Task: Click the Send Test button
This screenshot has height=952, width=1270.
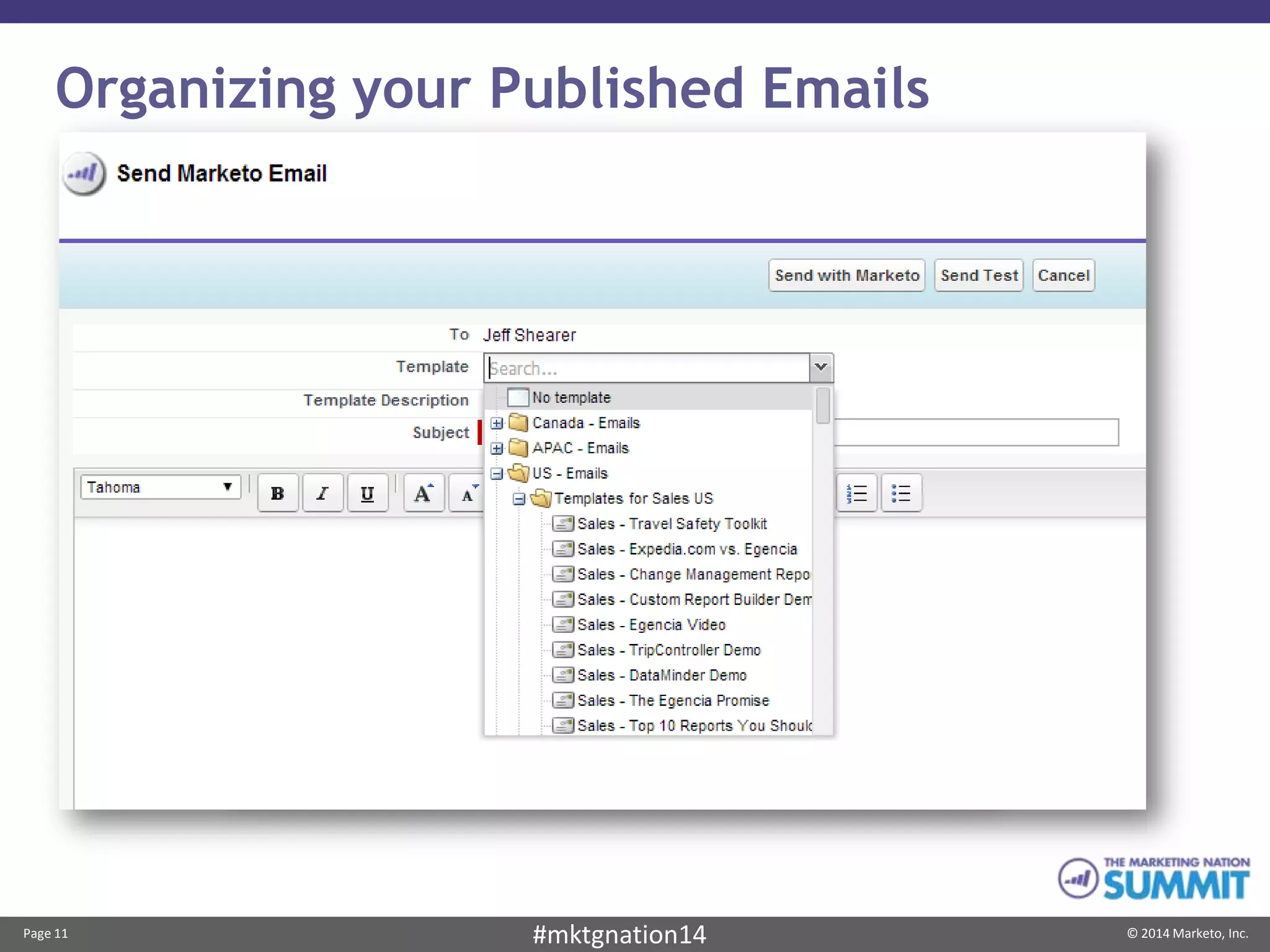Action: point(979,275)
